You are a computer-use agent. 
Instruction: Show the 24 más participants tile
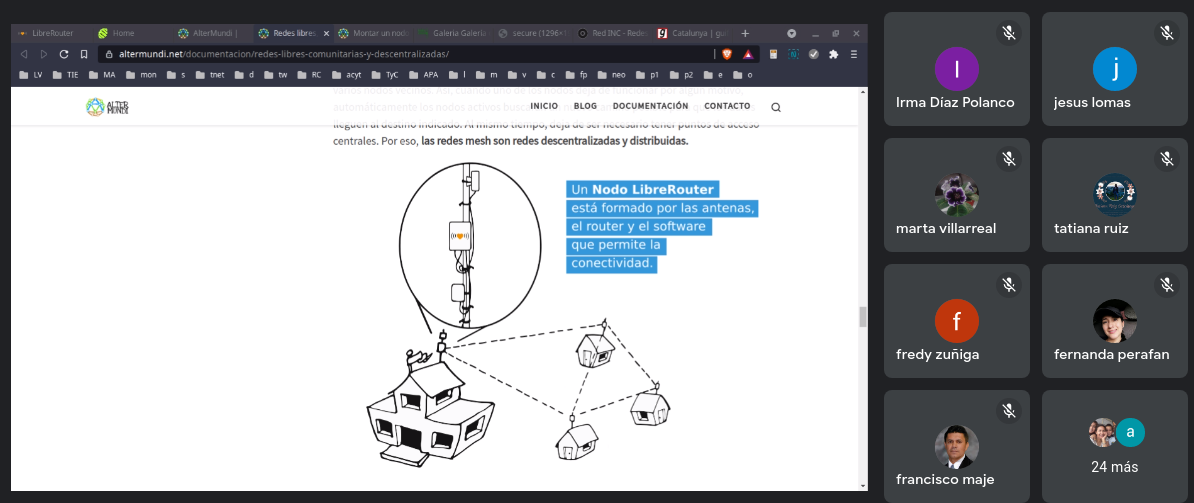[1115, 446]
